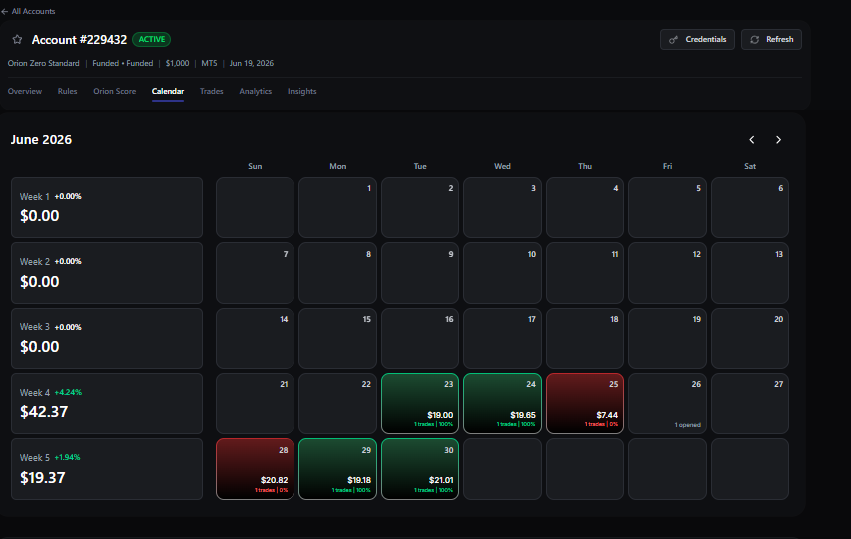
Task: Select calendar day 21
Action: (x=255, y=403)
